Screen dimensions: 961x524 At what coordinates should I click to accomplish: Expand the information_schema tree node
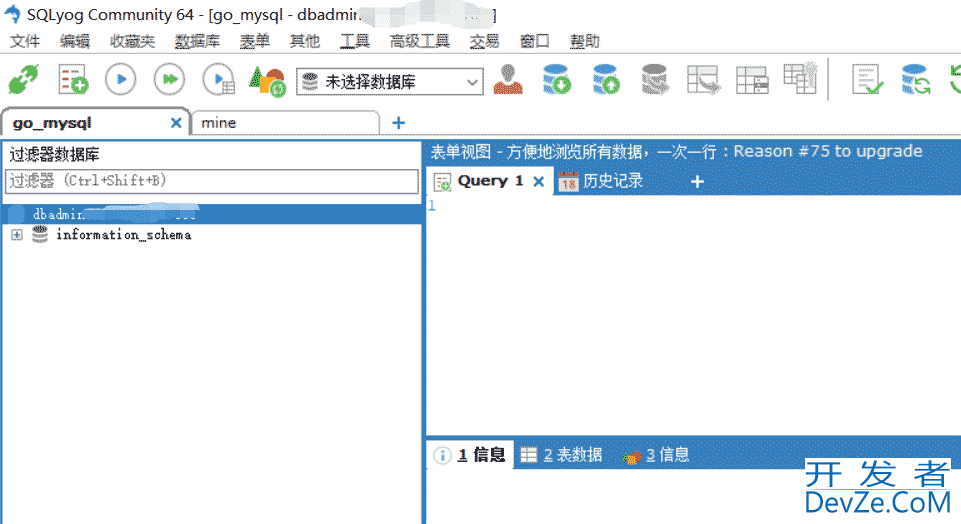[x=17, y=235]
